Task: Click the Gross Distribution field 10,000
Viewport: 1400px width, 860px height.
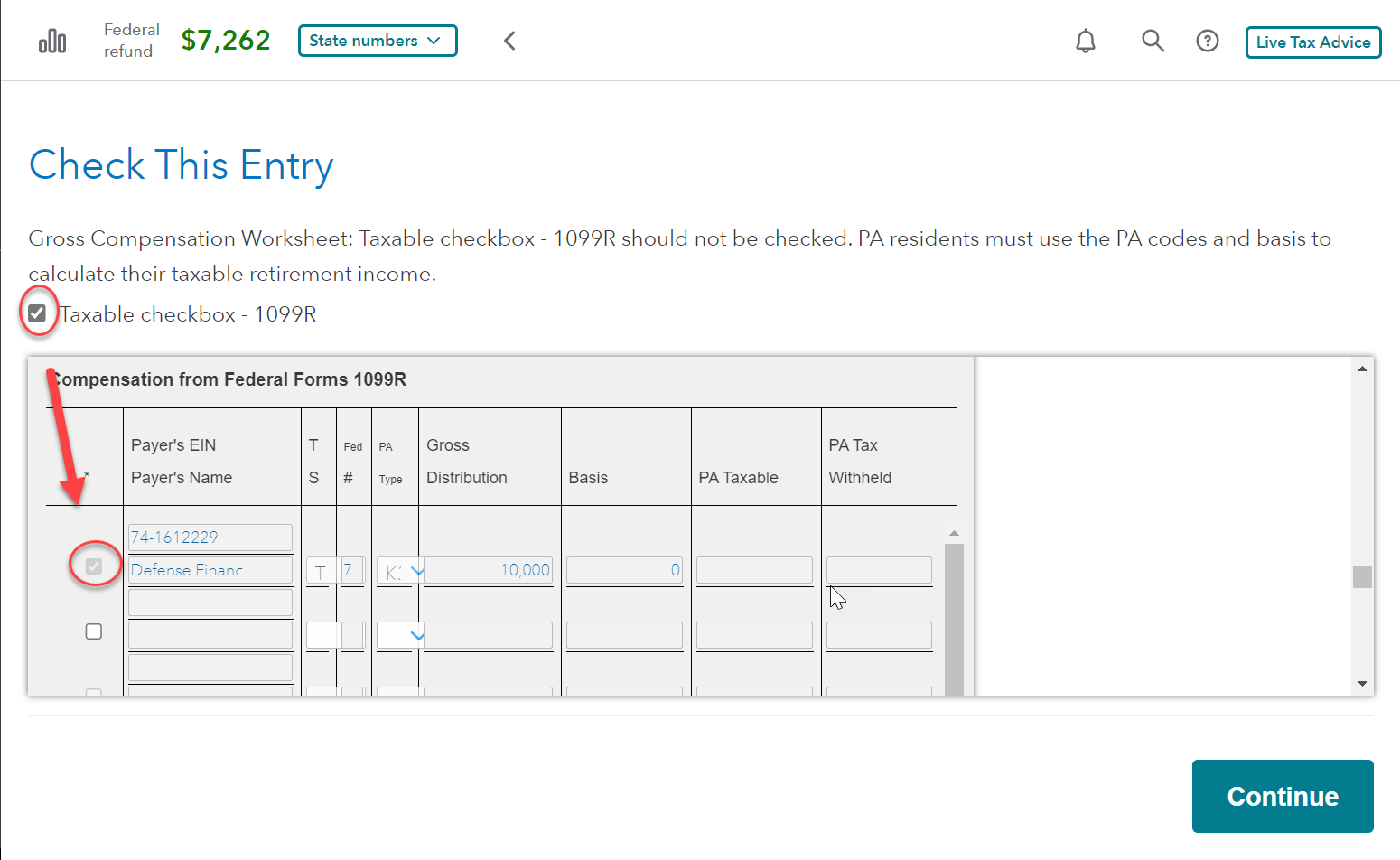Action: [x=489, y=570]
